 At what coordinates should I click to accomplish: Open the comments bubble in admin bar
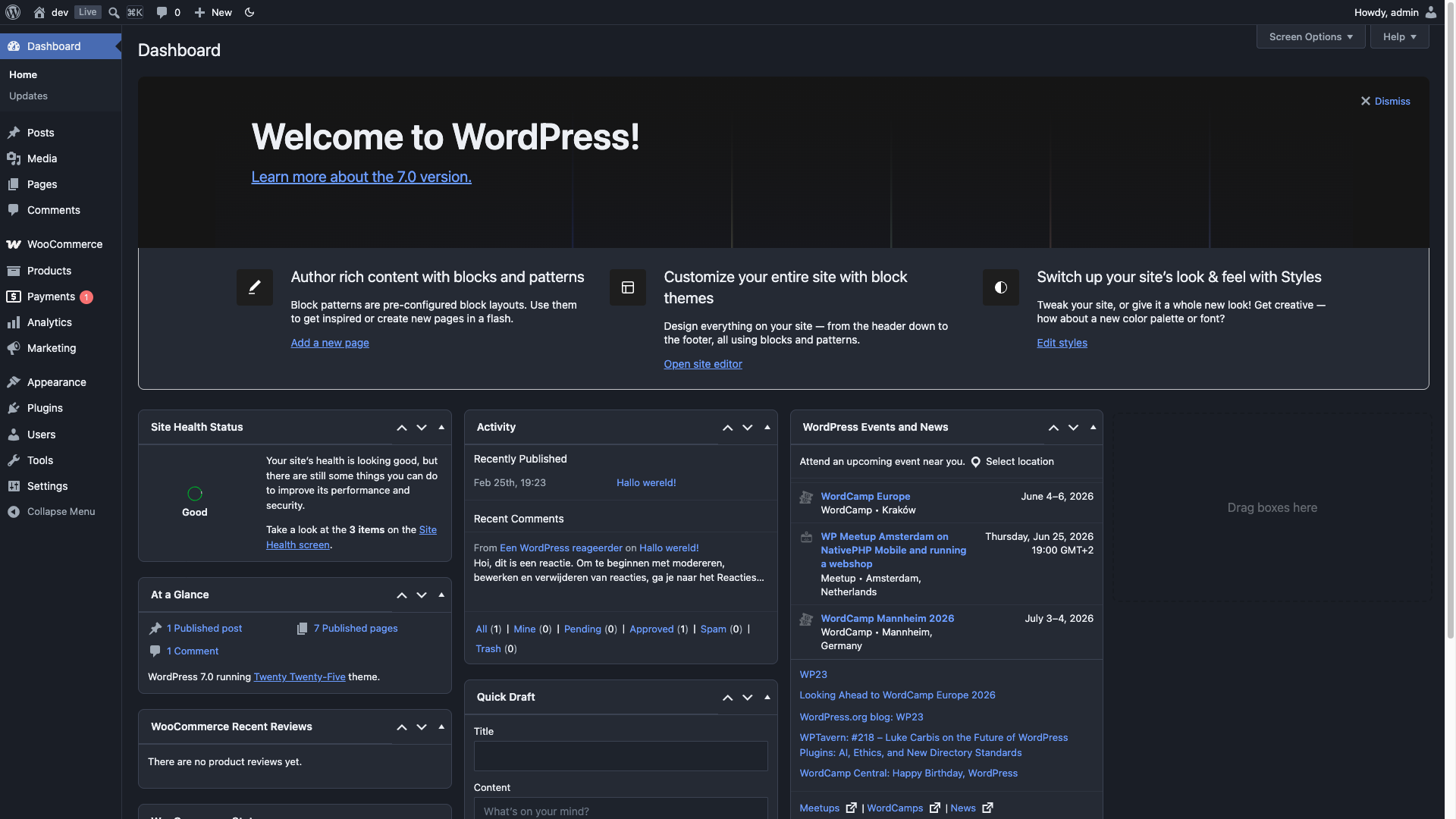click(162, 12)
